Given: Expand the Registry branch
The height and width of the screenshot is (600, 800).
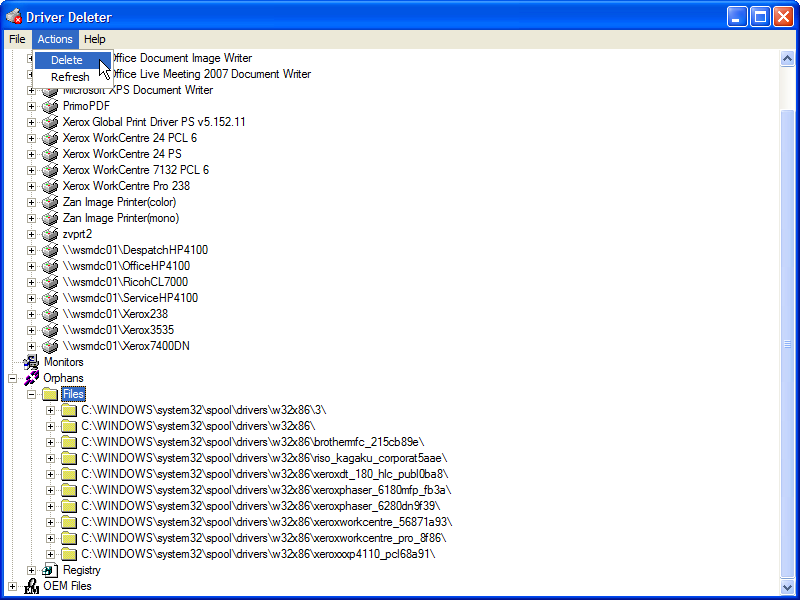Looking at the screenshot, I should [x=31, y=569].
